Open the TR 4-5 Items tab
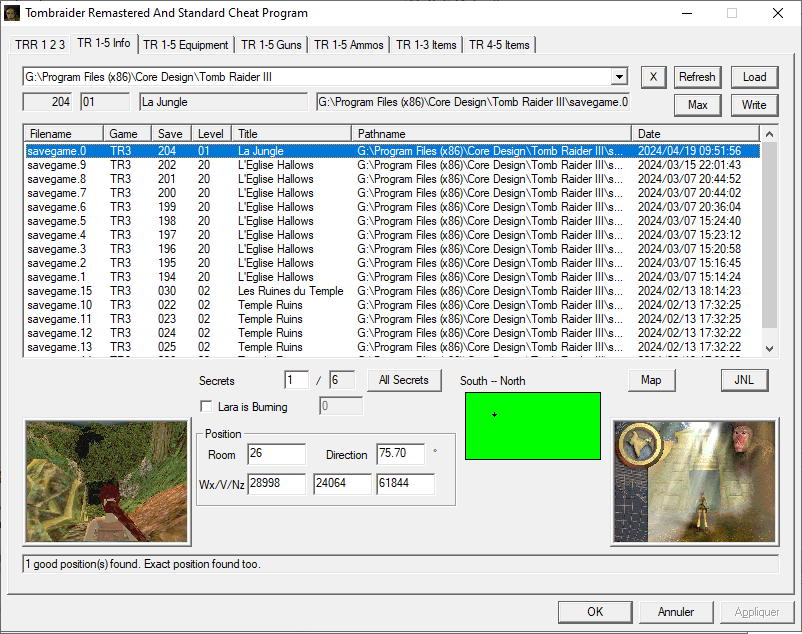Viewport: 802px width, 634px height. [x=499, y=45]
